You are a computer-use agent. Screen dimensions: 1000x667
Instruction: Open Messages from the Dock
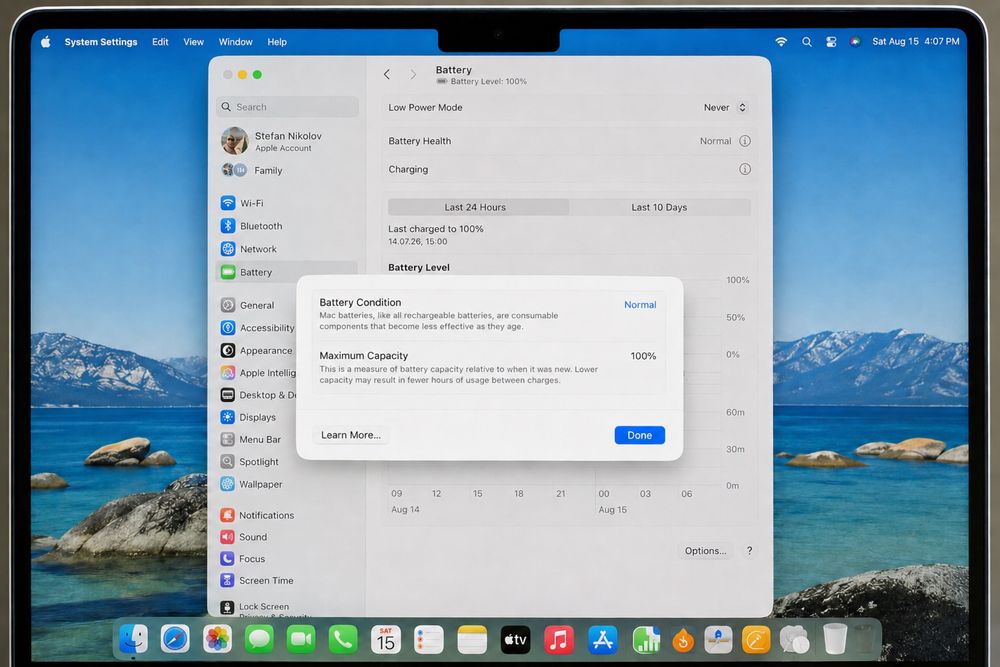coord(260,638)
